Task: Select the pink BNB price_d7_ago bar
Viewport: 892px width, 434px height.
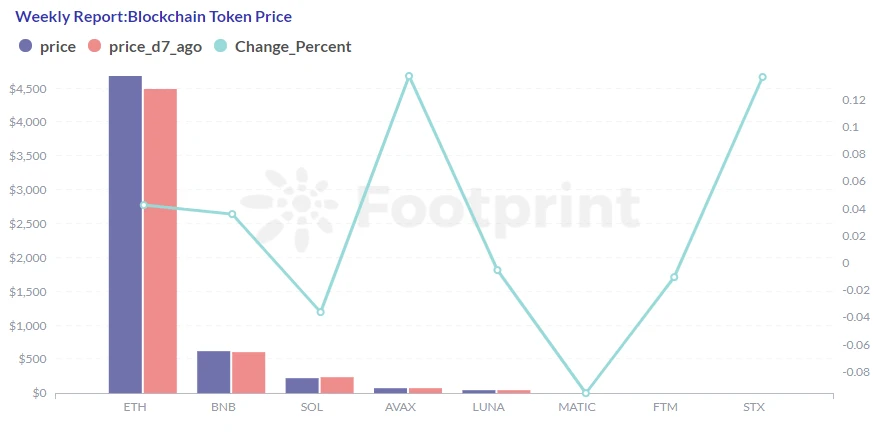Action: 249,373
